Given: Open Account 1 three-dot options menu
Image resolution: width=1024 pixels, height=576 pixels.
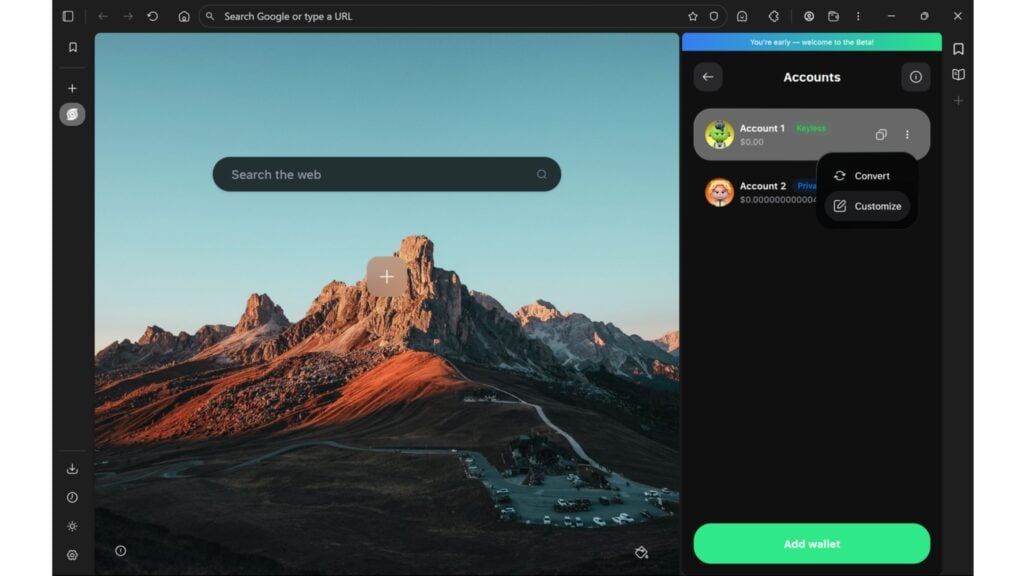Looking at the screenshot, I should click(907, 135).
